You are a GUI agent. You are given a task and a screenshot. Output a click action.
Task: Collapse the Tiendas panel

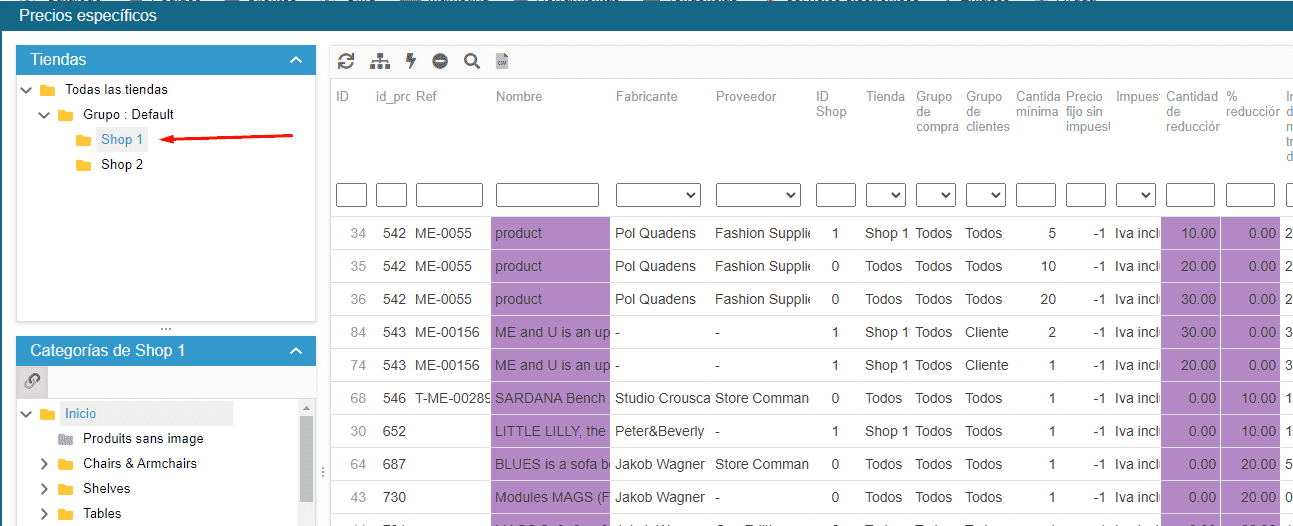click(x=295, y=60)
